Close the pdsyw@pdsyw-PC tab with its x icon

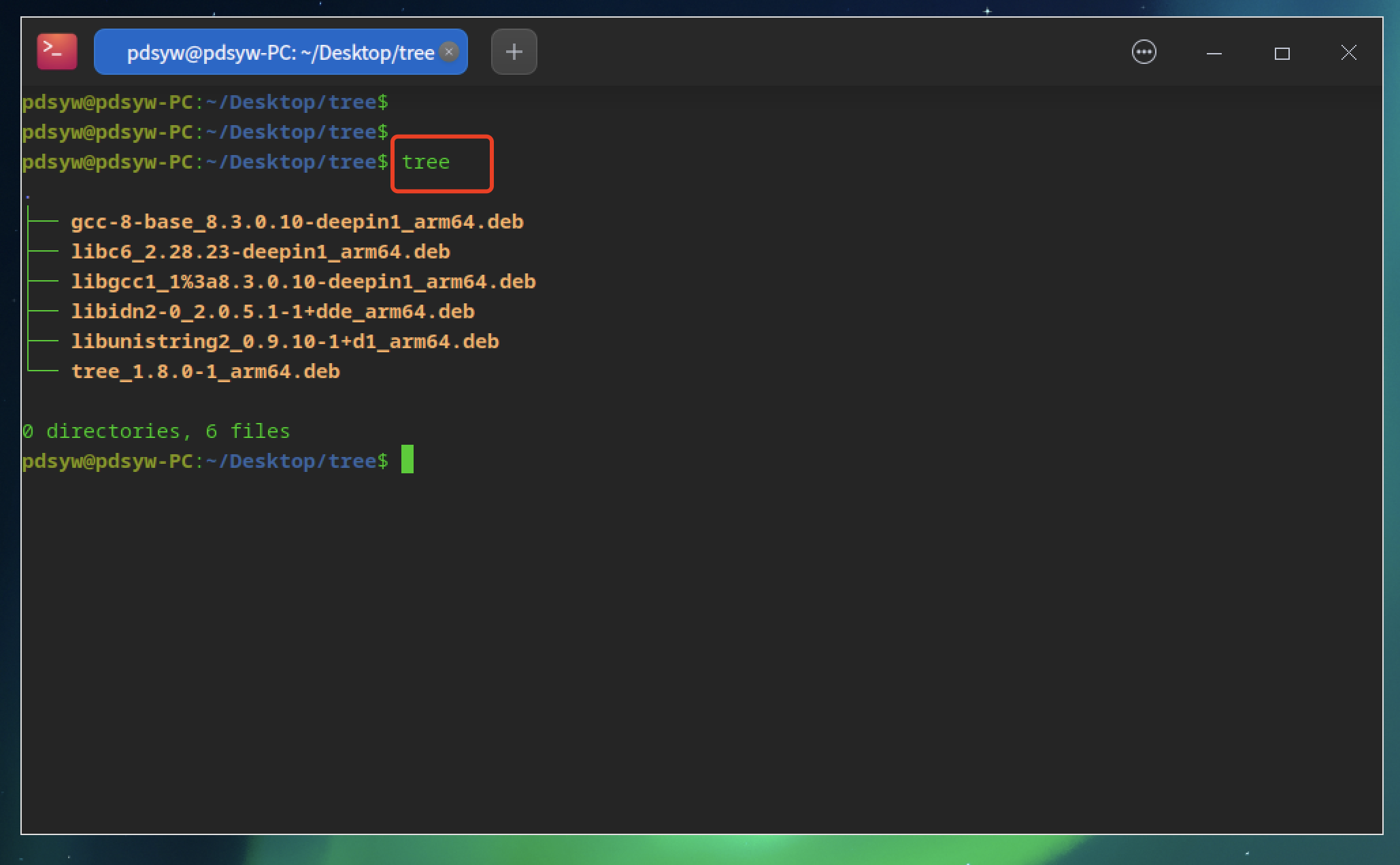448,52
